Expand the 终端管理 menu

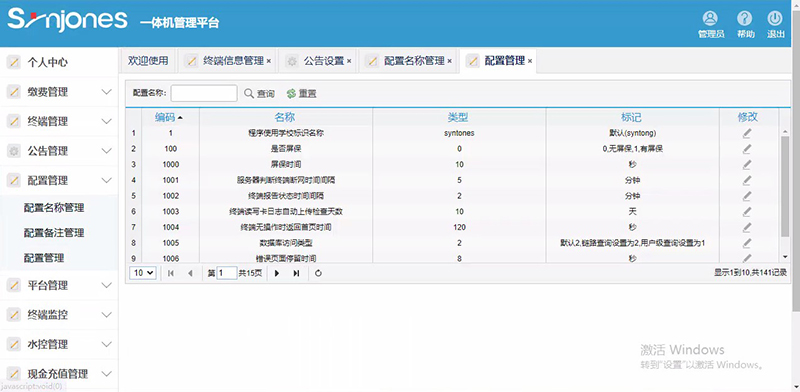click(x=107, y=121)
